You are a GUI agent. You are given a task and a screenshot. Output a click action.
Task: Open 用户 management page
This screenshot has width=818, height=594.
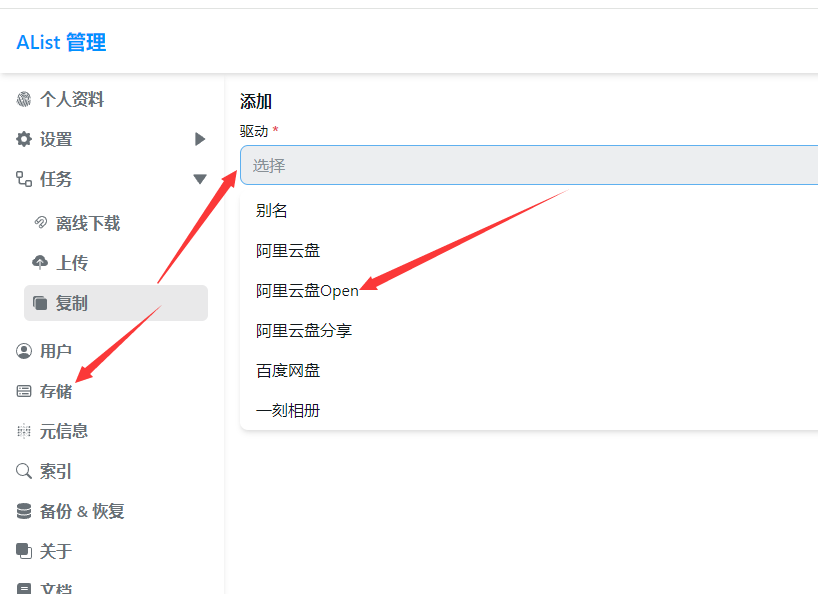[56, 351]
